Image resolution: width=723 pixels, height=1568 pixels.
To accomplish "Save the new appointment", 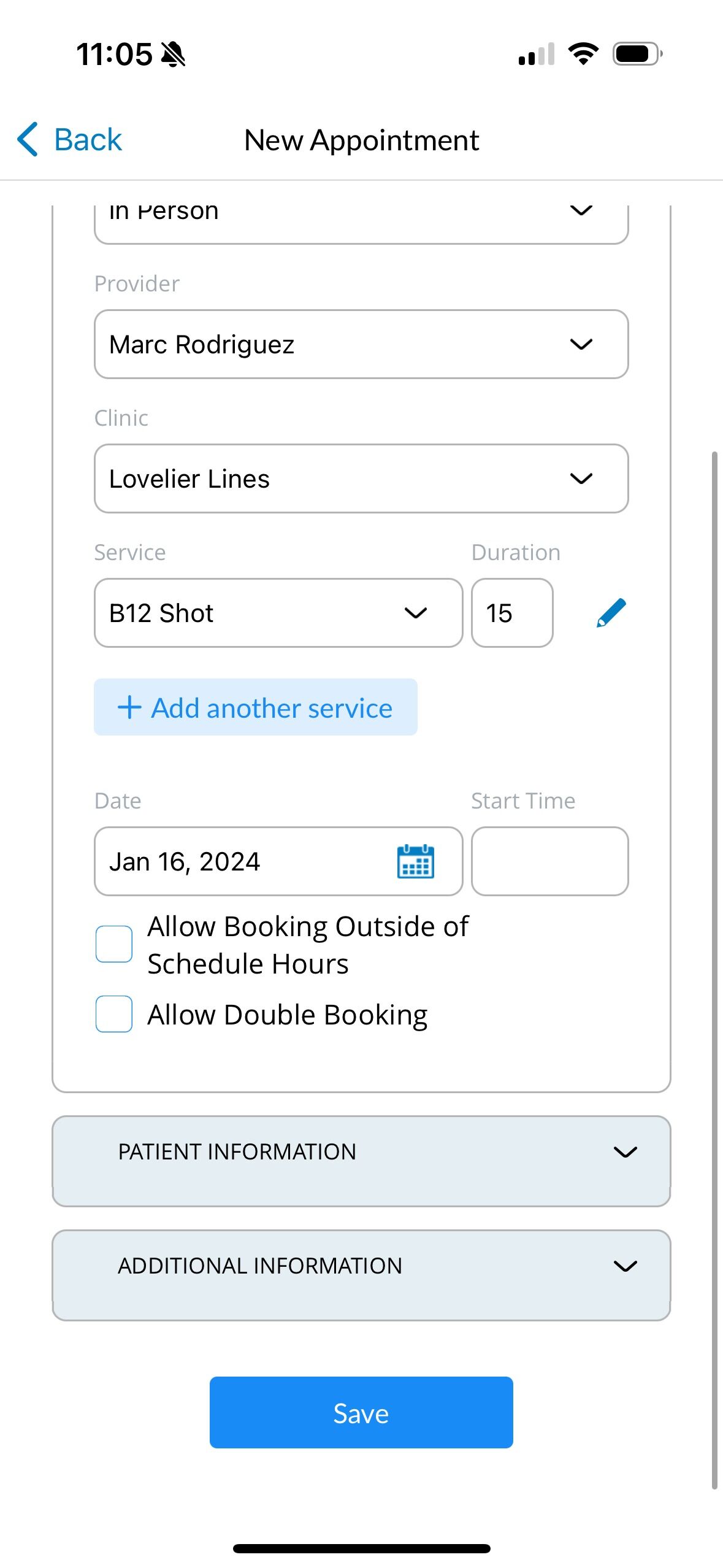I will [x=361, y=1413].
